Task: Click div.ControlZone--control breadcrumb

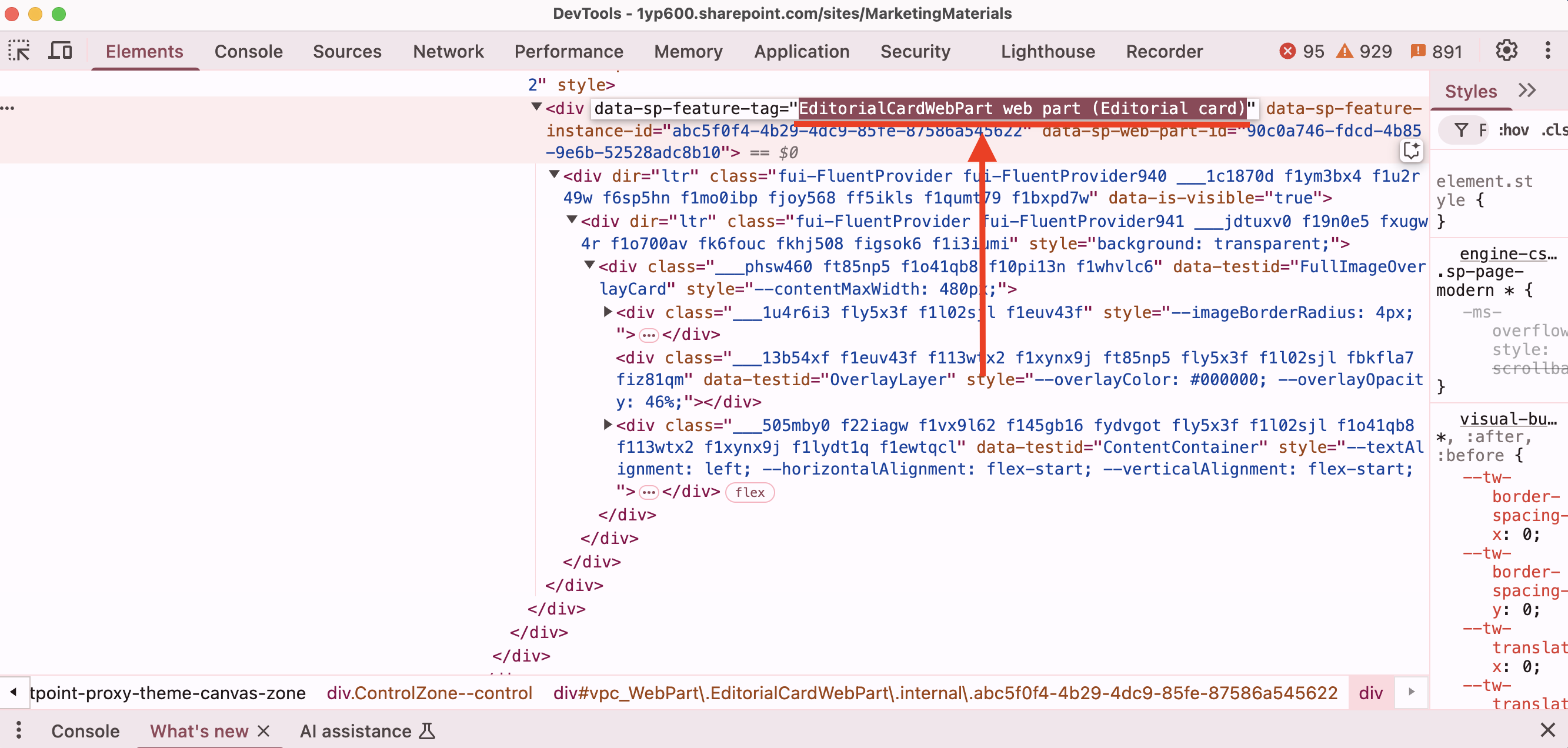Action: tap(429, 693)
